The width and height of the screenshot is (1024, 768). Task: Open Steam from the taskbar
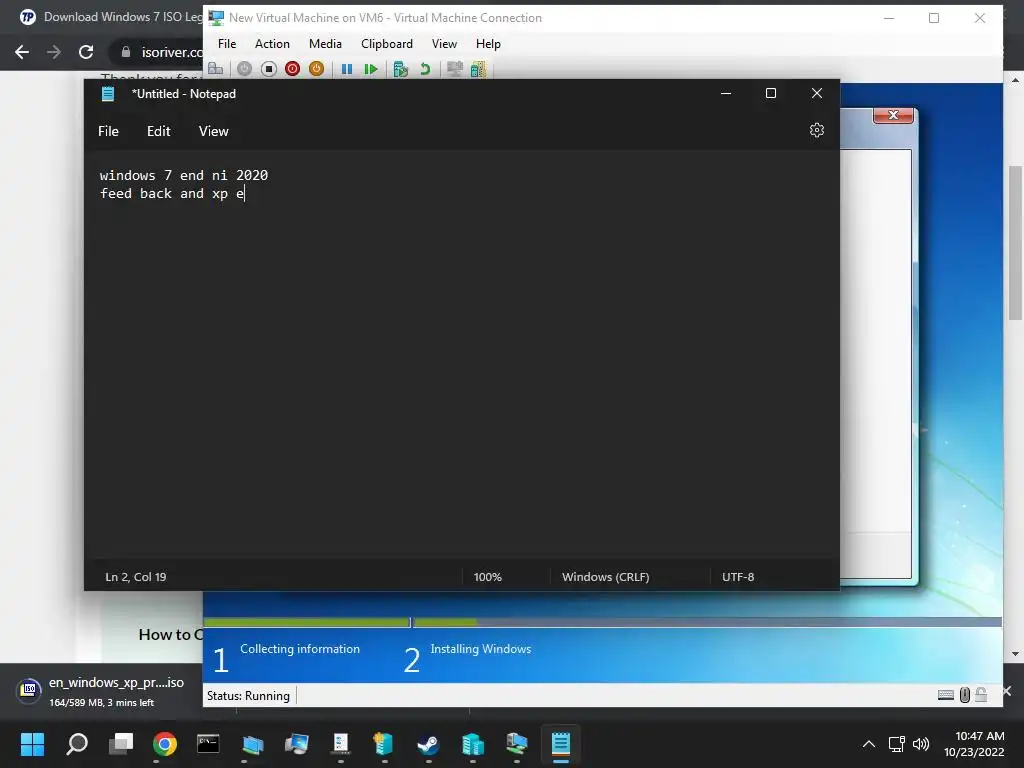point(428,744)
